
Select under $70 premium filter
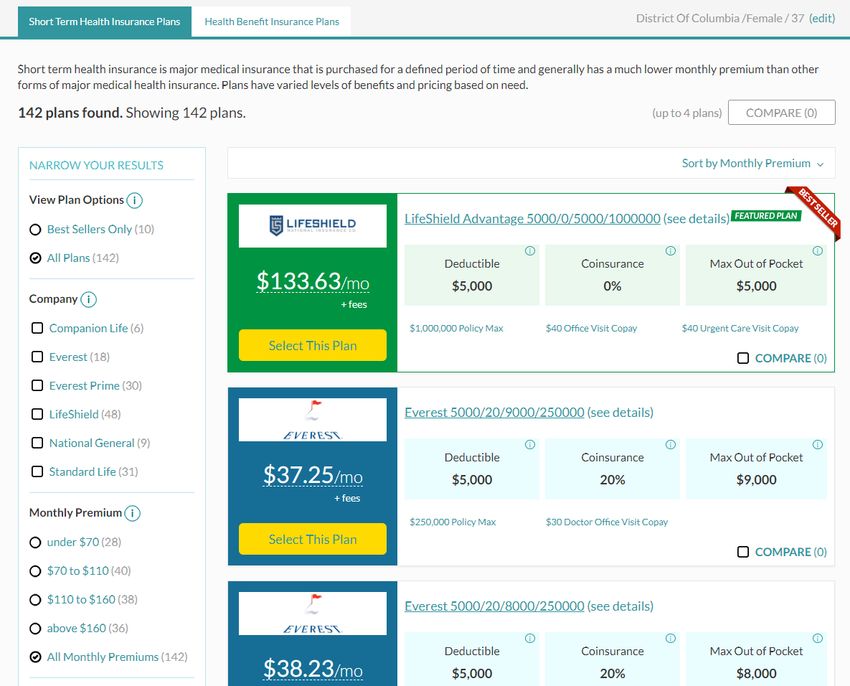coord(35,542)
